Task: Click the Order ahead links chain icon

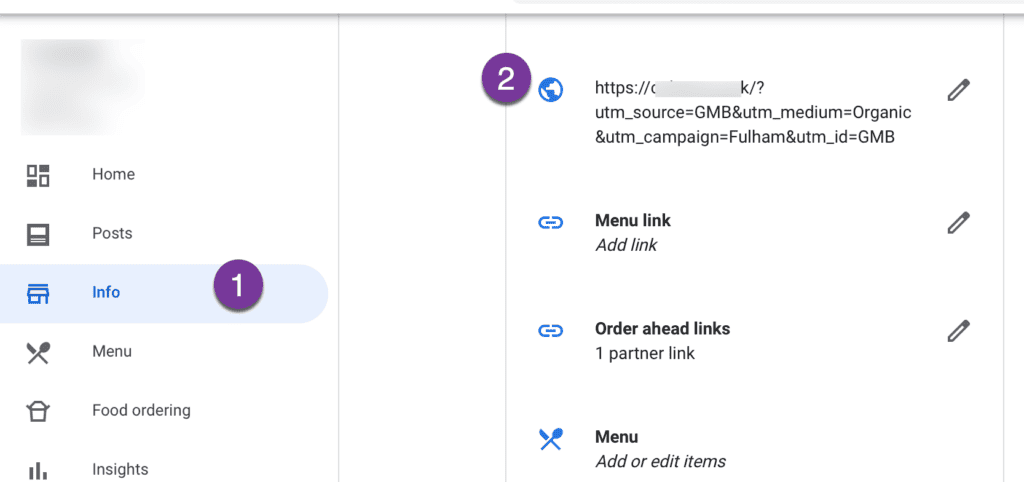Action: [551, 331]
